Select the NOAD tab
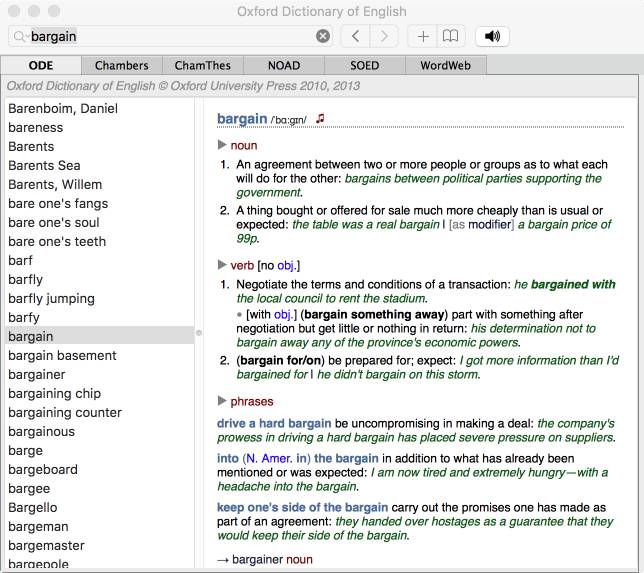Image resolution: width=644 pixels, height=573 pixels. coord(284,65)
